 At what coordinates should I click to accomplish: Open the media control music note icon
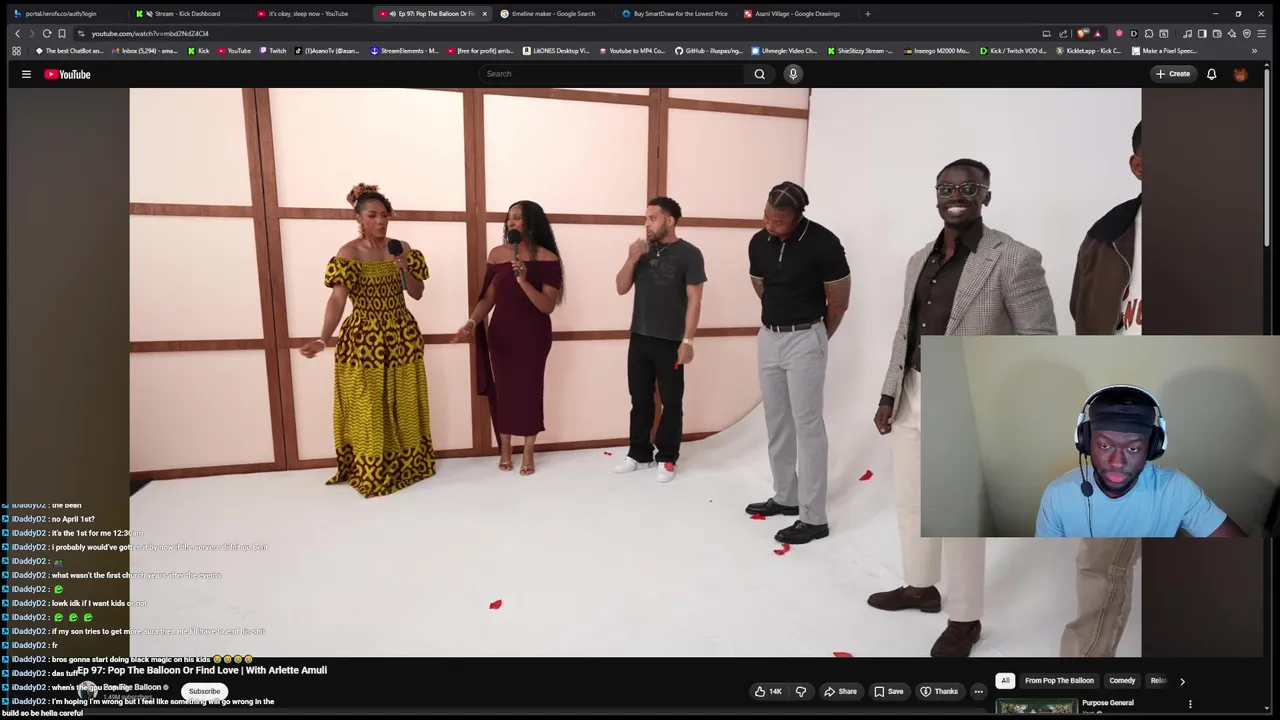click(1187, 33)
